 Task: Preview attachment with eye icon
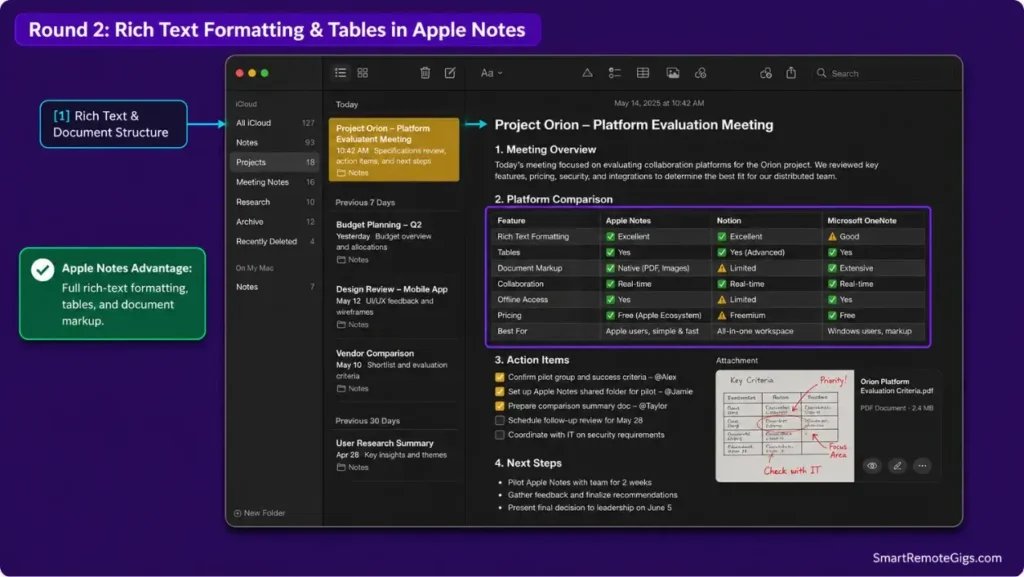(872, 466)
